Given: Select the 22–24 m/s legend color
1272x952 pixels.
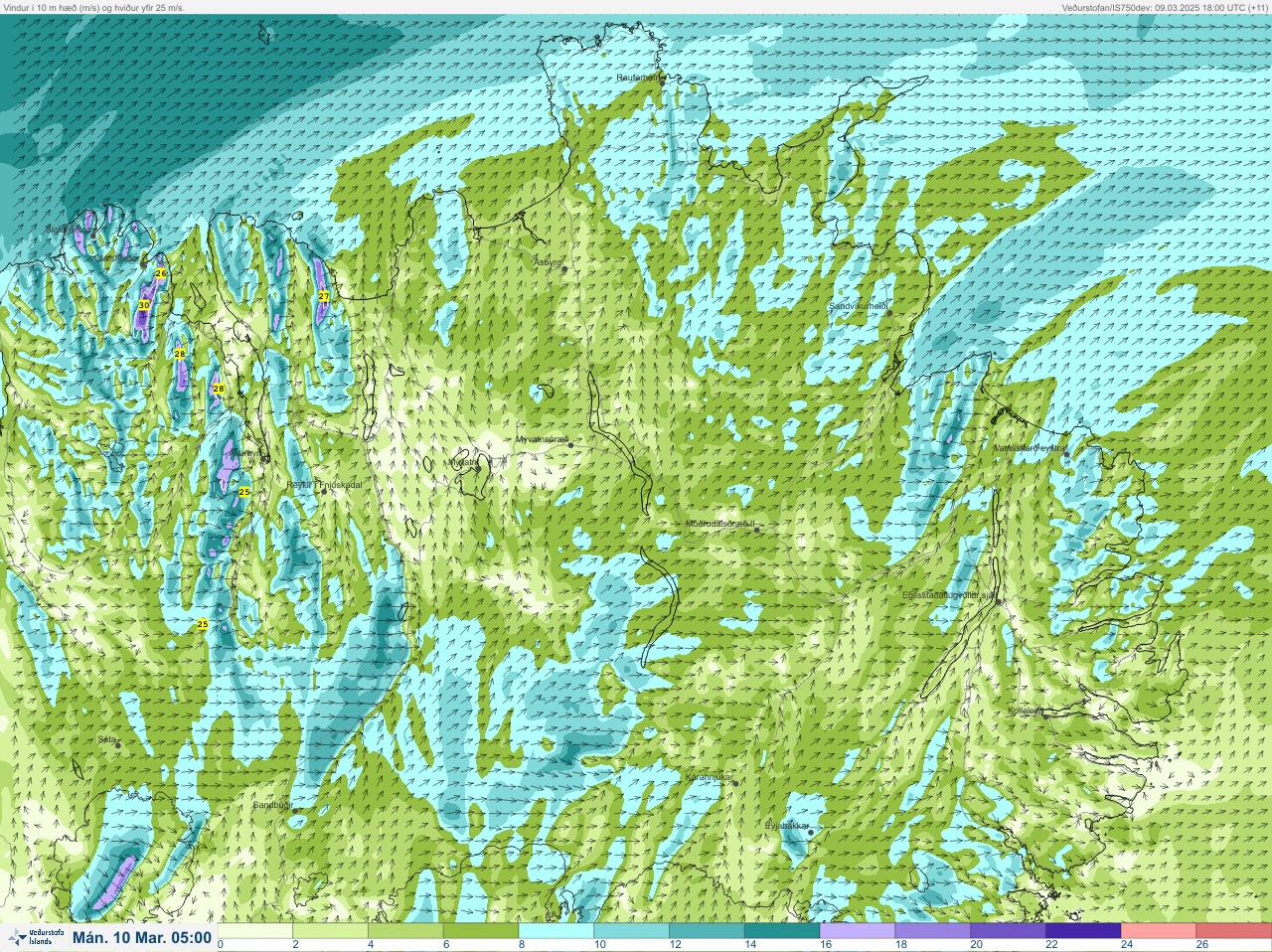Looking at the screenshot, I should [1082, 931].
